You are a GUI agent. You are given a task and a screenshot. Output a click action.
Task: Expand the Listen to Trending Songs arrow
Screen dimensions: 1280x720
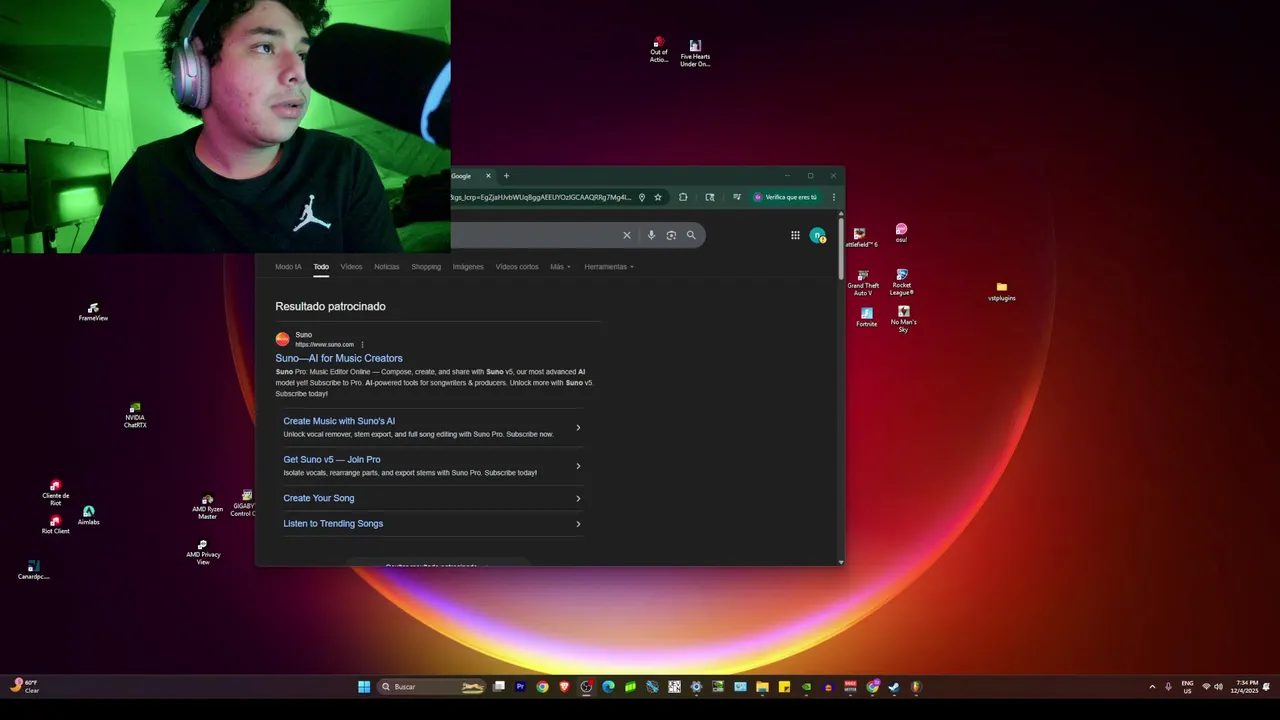(578, 524)
